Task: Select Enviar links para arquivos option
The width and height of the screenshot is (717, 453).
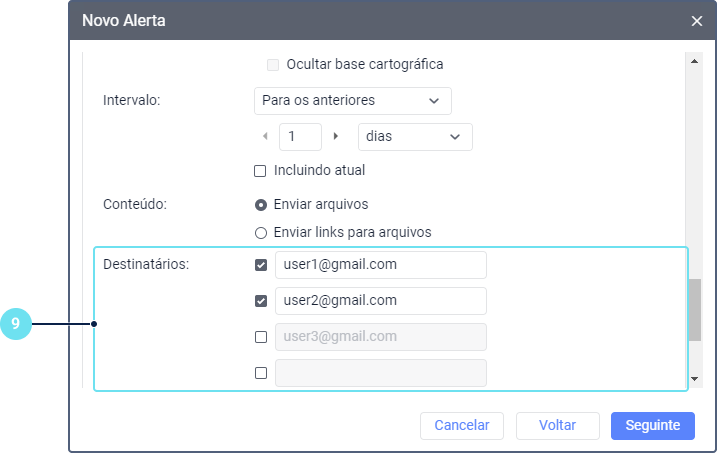Action: click(261, 233)
